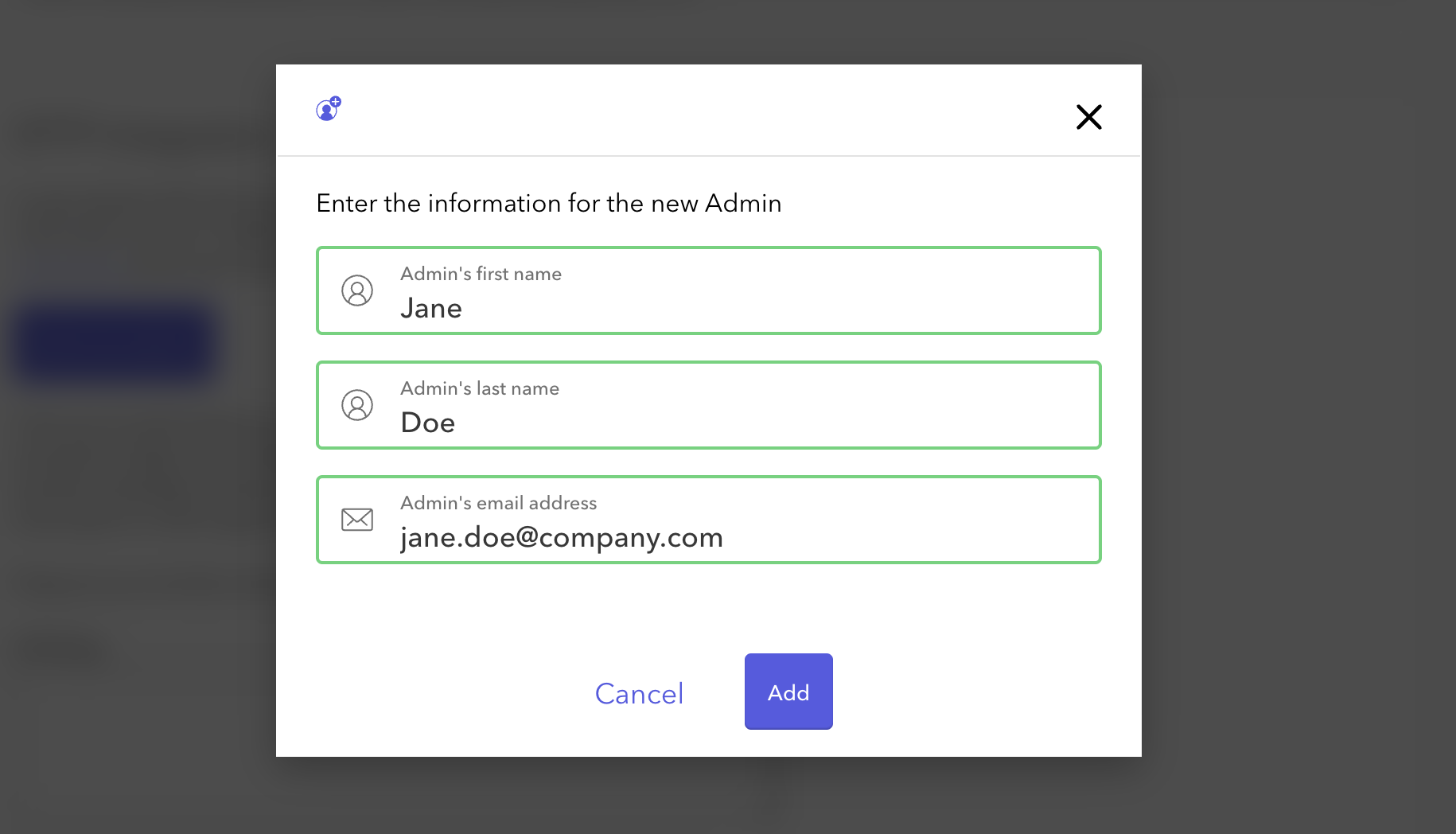
Task: Click the dialog heading about new Admin information
Action: click(x=549, y=203)
